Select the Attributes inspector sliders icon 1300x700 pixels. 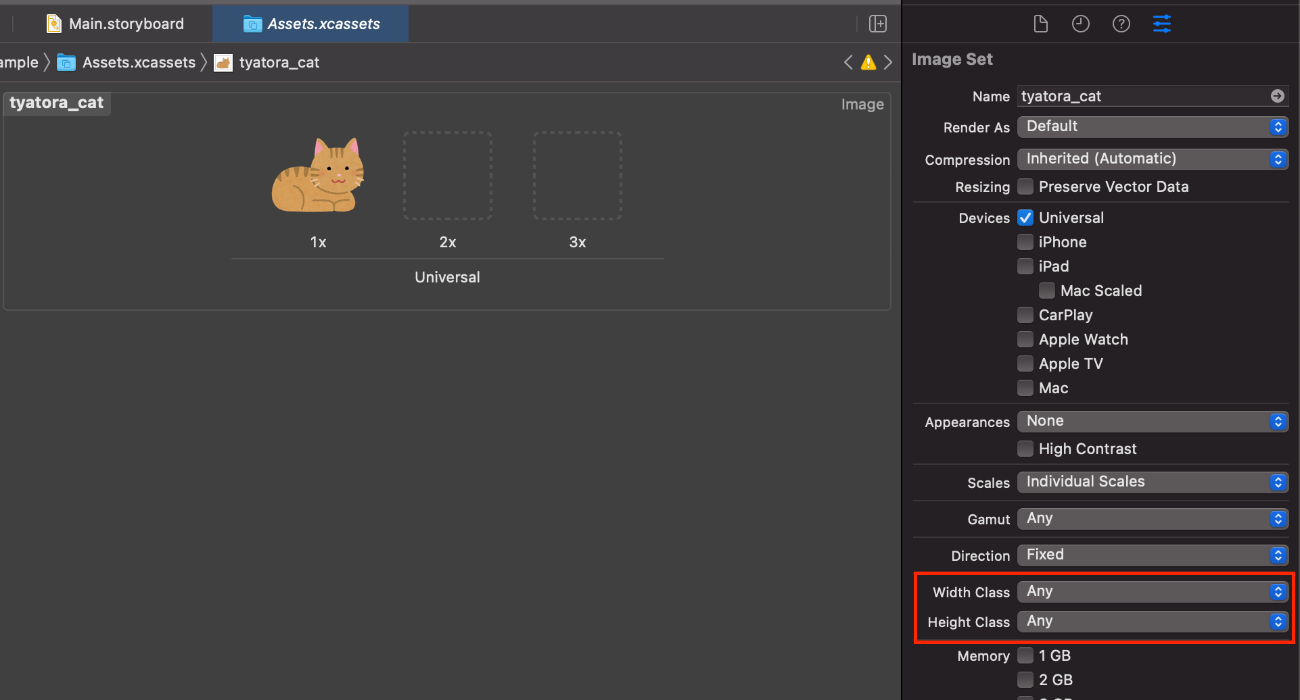click(1162, 24)
